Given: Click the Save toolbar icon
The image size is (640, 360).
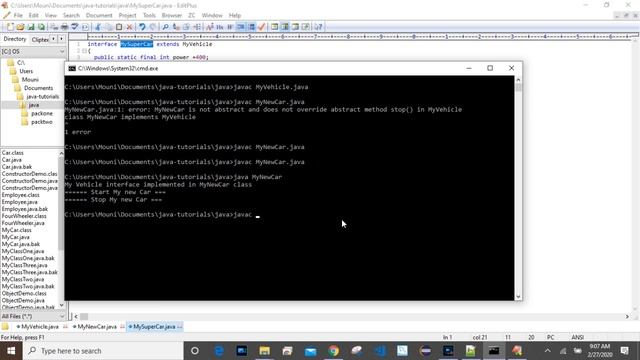Looking at the screenshot, I should [31, 27].
